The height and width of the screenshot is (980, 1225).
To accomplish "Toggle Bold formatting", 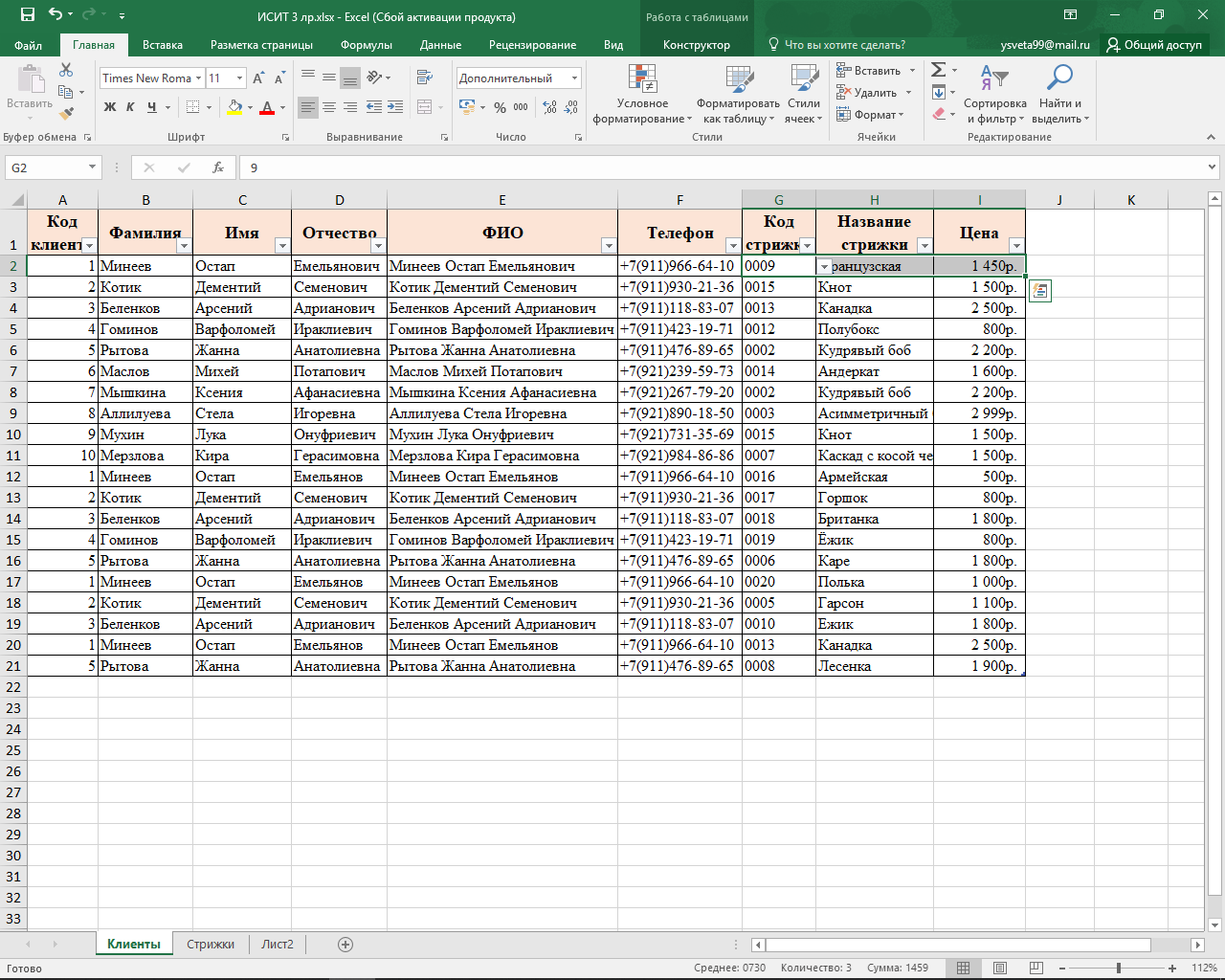I will click(110, 107).
